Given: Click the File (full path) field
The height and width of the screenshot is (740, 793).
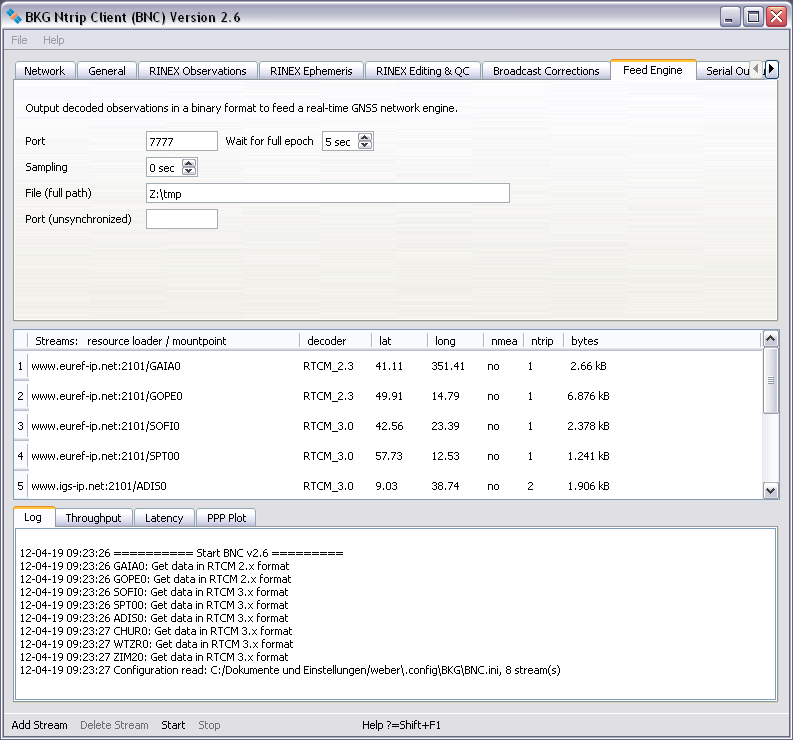Looking at the screenshot, I should tap(327, 194).
